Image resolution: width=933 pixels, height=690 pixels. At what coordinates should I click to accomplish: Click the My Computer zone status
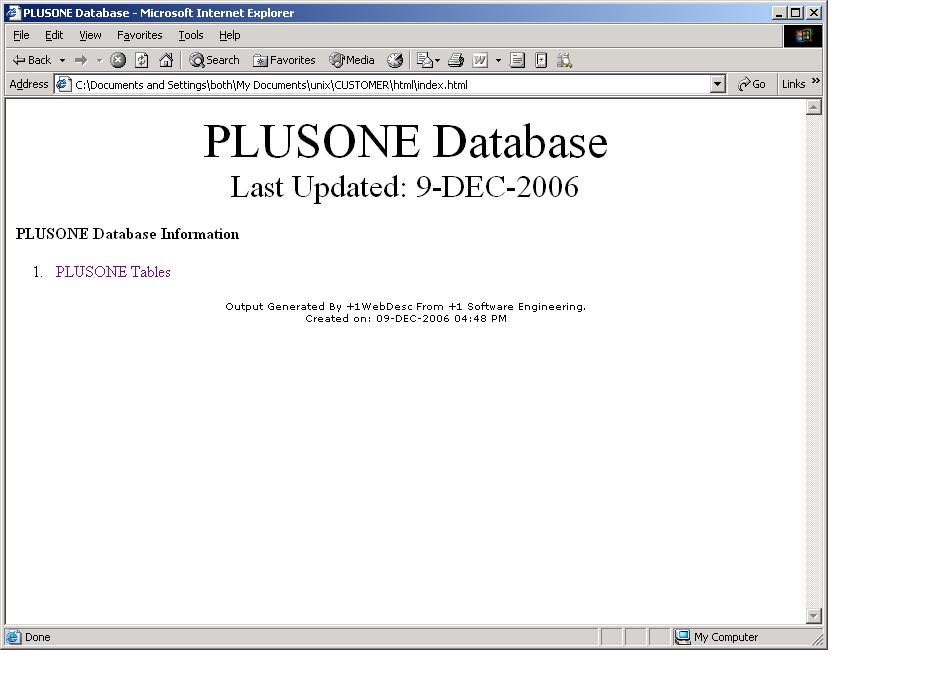coord(716,637)
